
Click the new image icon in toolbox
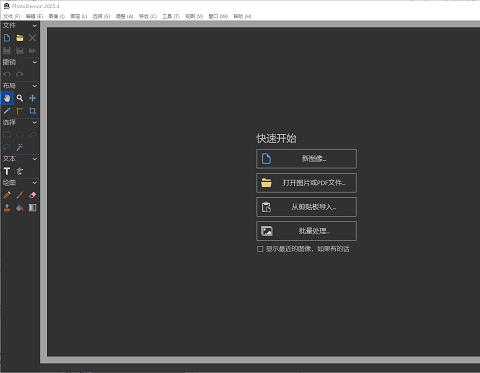(x=7, y=38)
